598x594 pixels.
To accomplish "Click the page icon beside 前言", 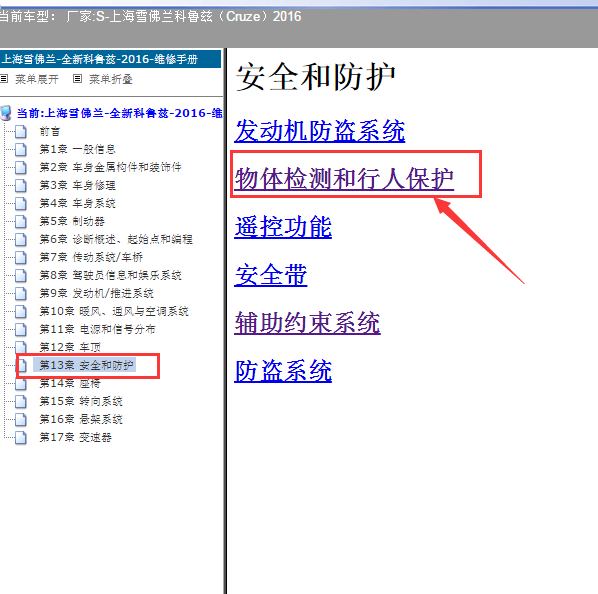I will (21, 132).
